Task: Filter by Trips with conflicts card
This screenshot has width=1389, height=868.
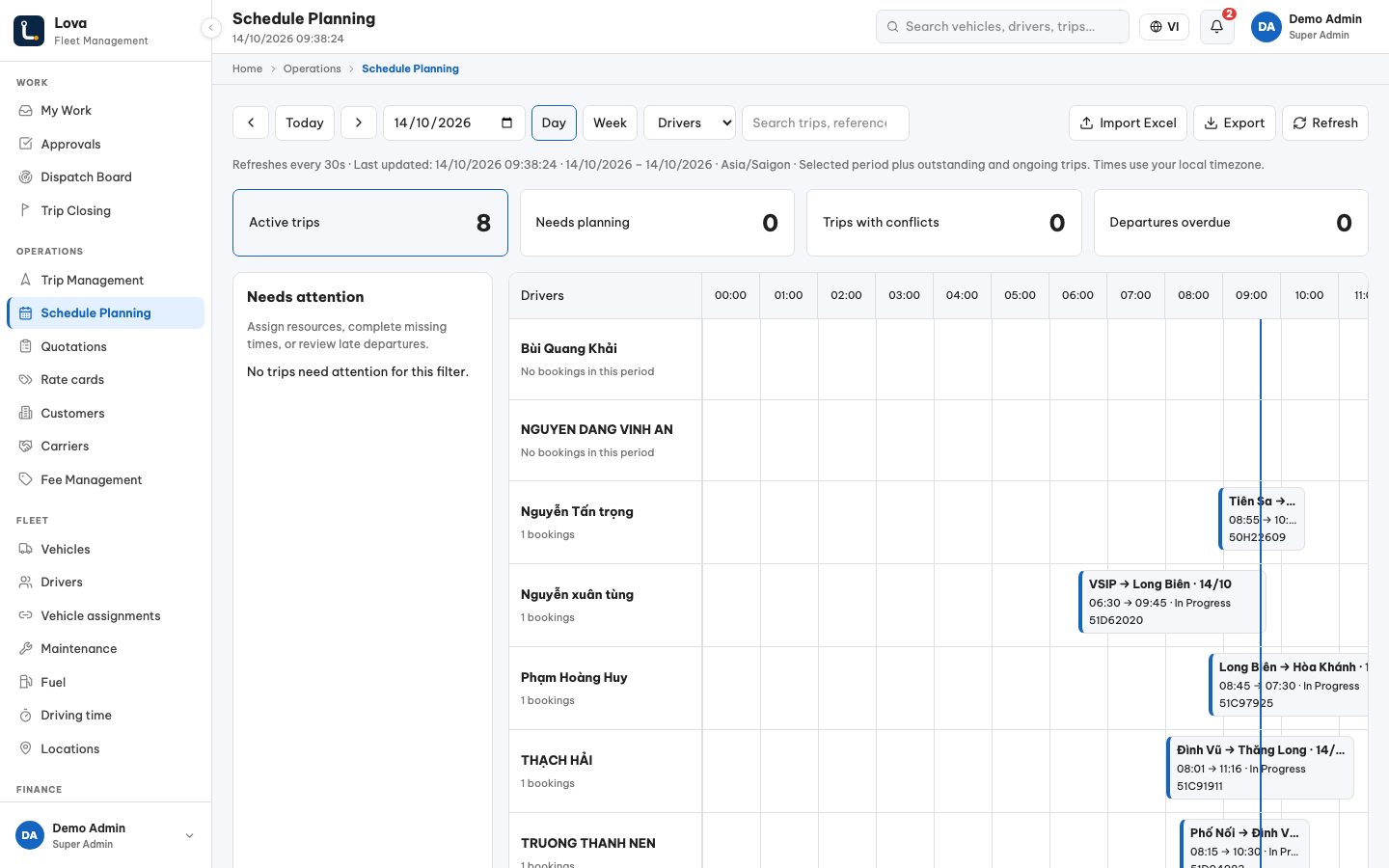Action: (943, 223)
